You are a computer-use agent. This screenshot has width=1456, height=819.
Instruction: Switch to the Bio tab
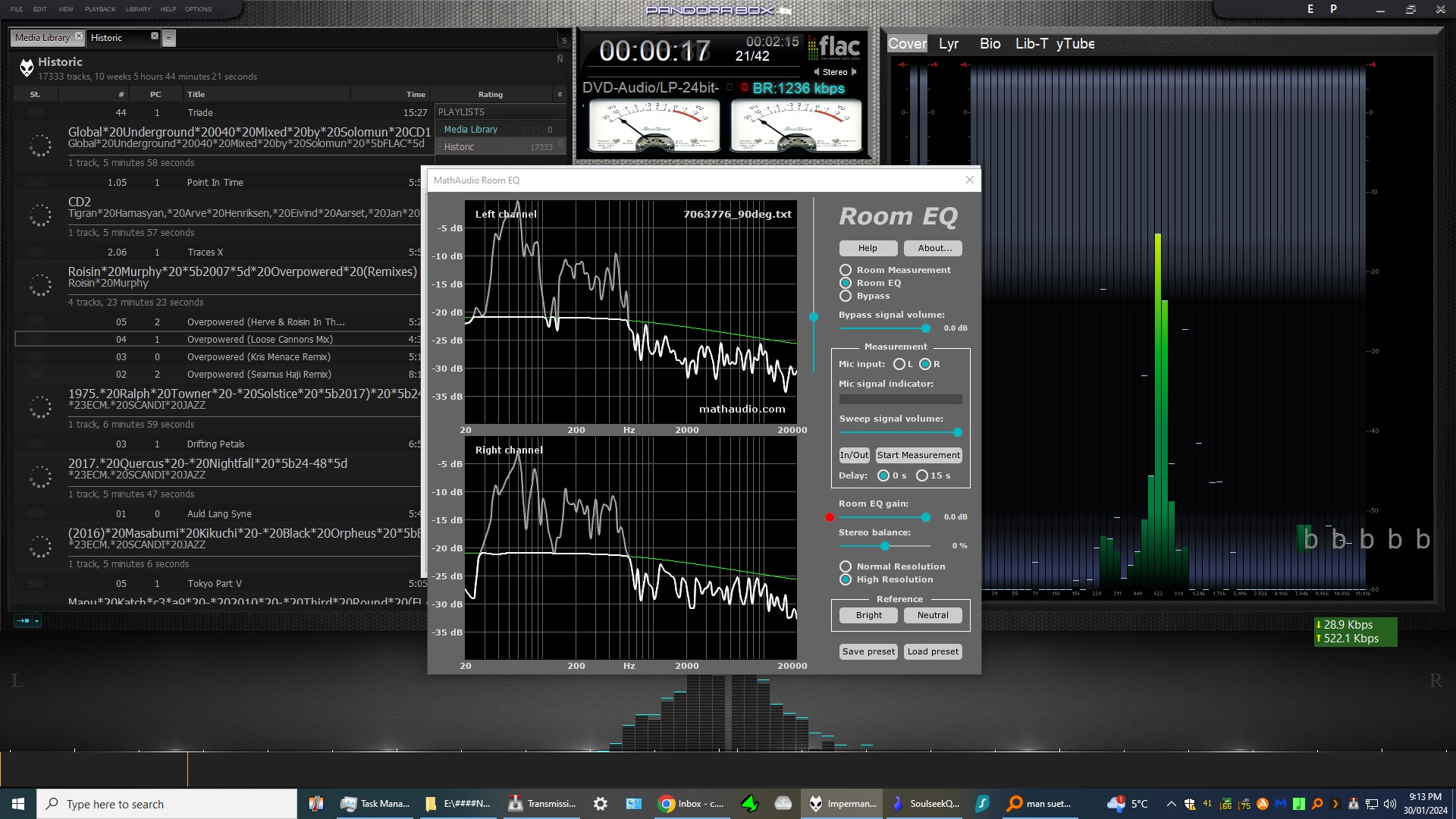990,44
